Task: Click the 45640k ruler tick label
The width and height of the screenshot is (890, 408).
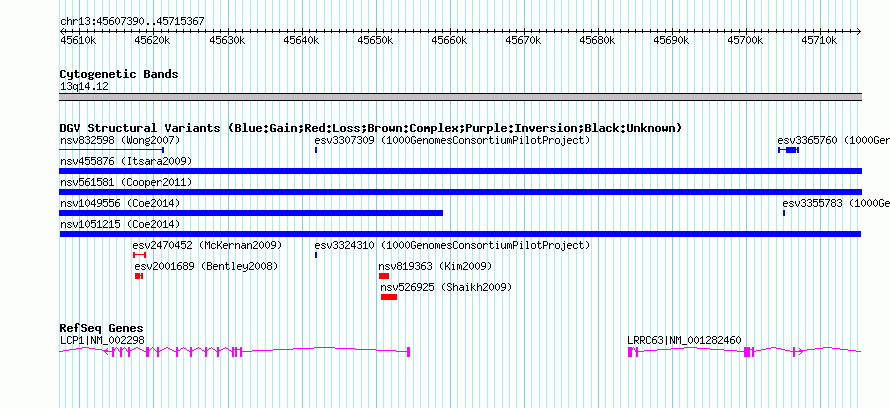Action: [x=301, y=40]
